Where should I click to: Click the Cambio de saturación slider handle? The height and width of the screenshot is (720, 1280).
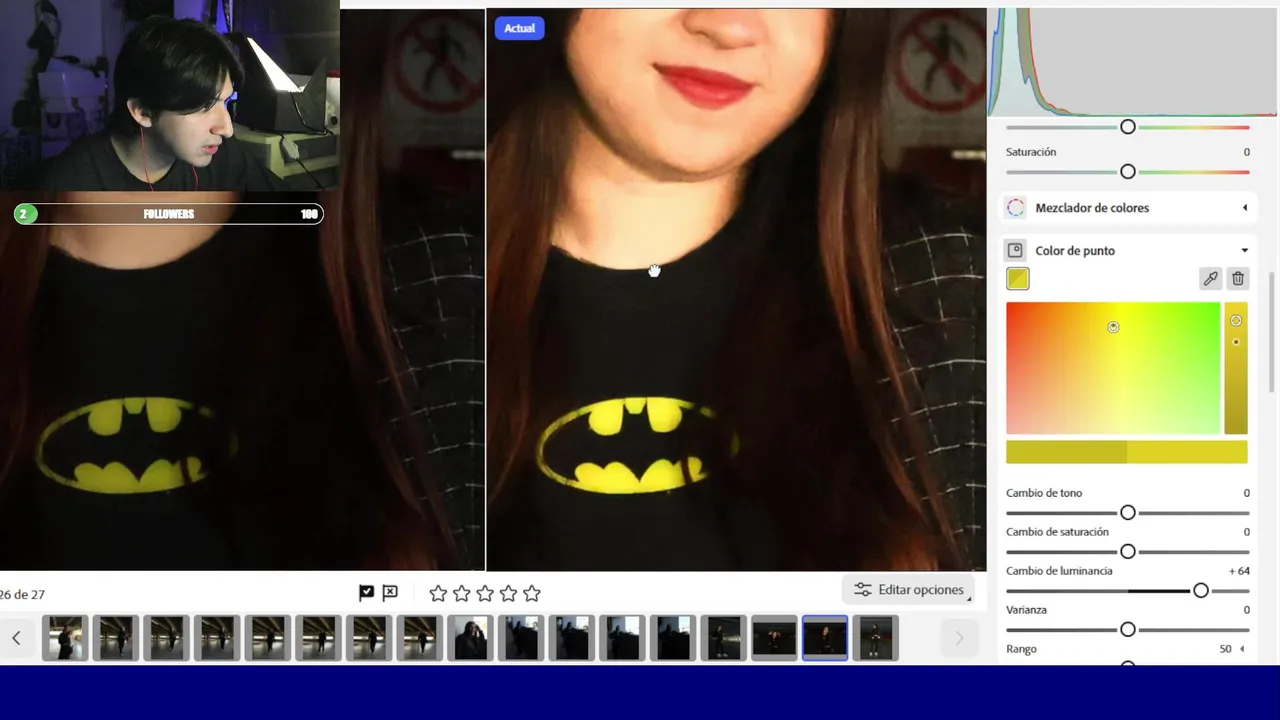[x=1128, y=551]
